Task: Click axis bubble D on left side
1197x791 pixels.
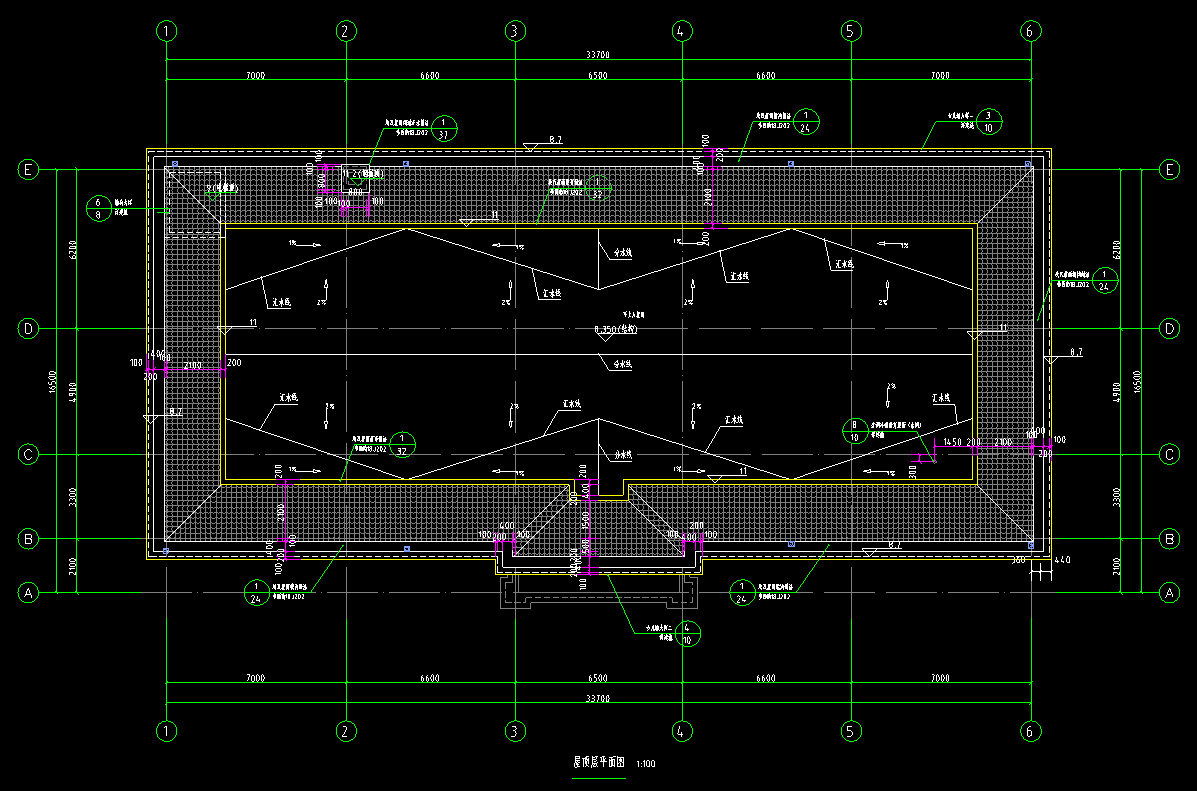Action: 29,328
